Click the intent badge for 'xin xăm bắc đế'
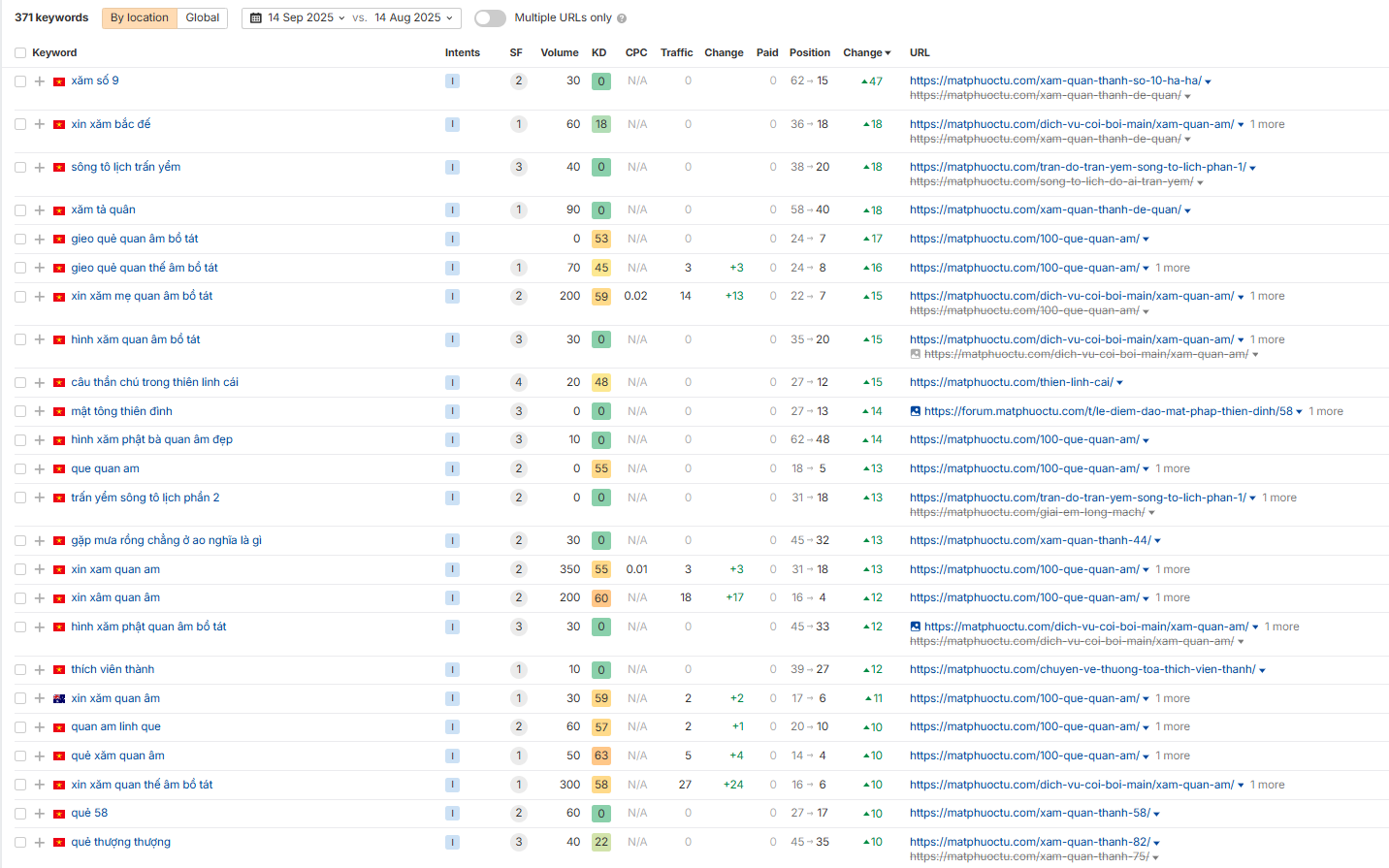This screenshot has height=868, width=1389. coord(452,124)
